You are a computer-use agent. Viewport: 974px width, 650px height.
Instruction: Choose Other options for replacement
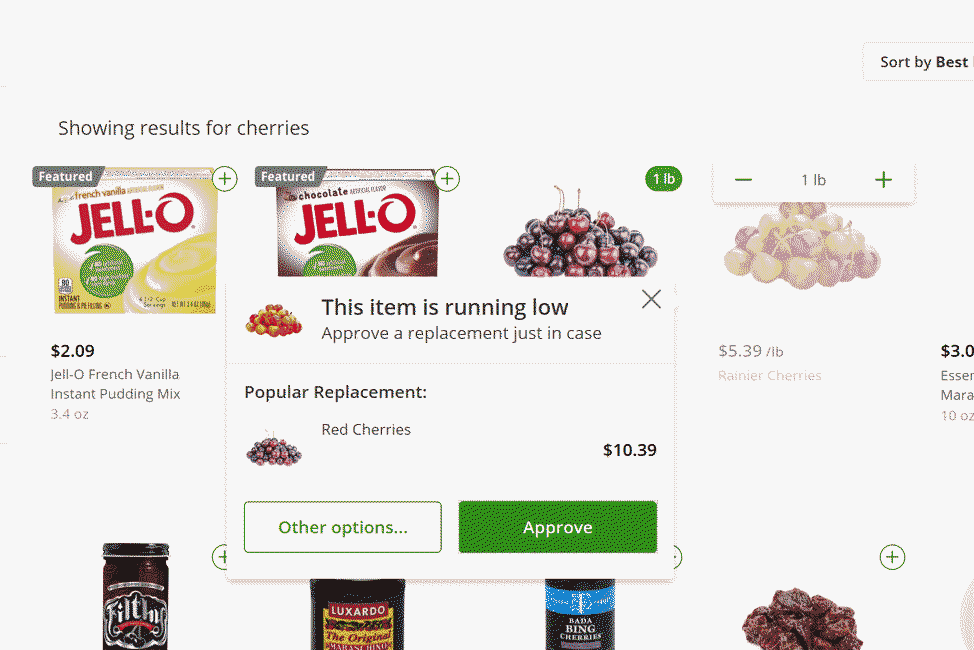pyautogui.click(x=342, y=527)
